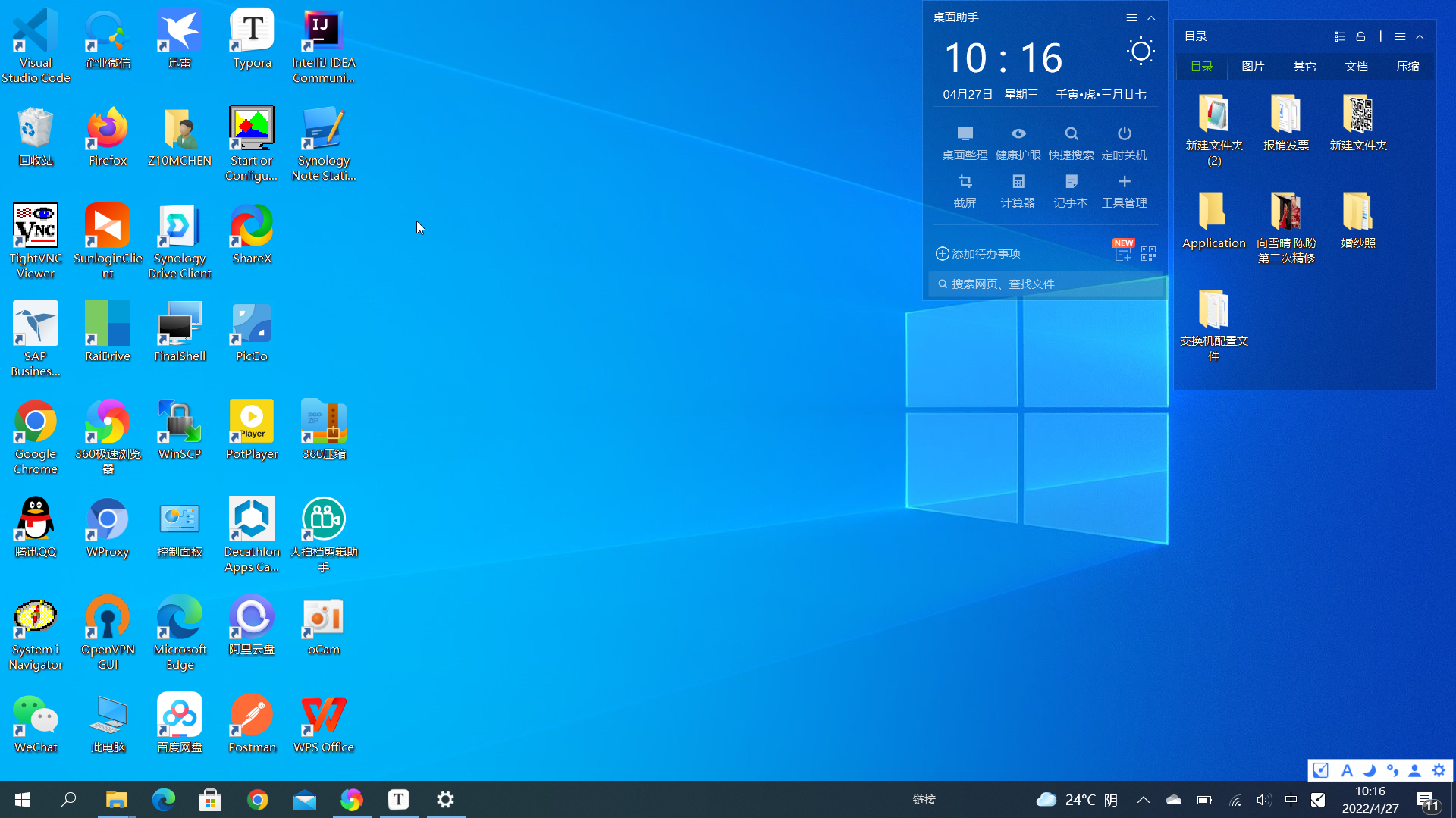Select the PicGo desktop icon
This screenshot has width=1456, height=818.
coord(252,332)
